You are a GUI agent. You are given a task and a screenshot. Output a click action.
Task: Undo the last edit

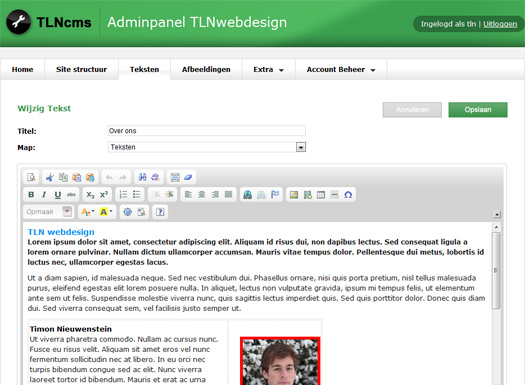click(x=109, y=177)
